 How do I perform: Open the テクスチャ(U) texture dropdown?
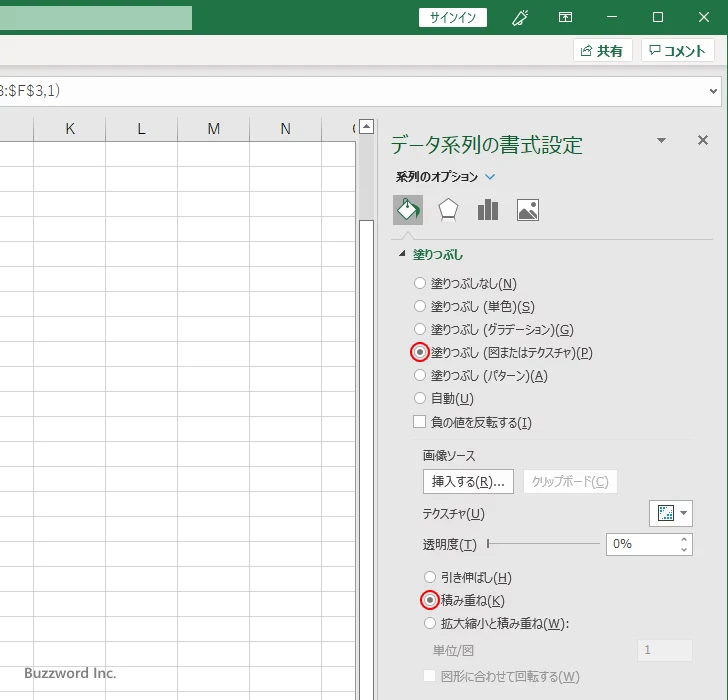coord(670,513)
